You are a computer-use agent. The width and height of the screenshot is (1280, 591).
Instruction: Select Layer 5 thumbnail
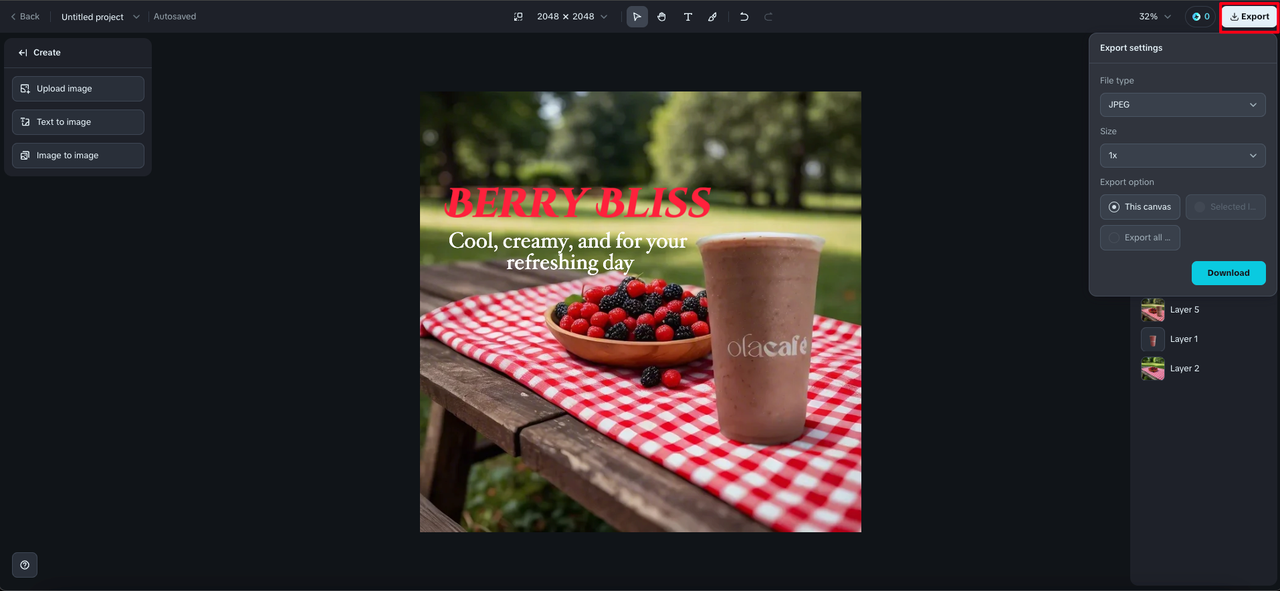pyautogui.click(x=1153, y=310)
